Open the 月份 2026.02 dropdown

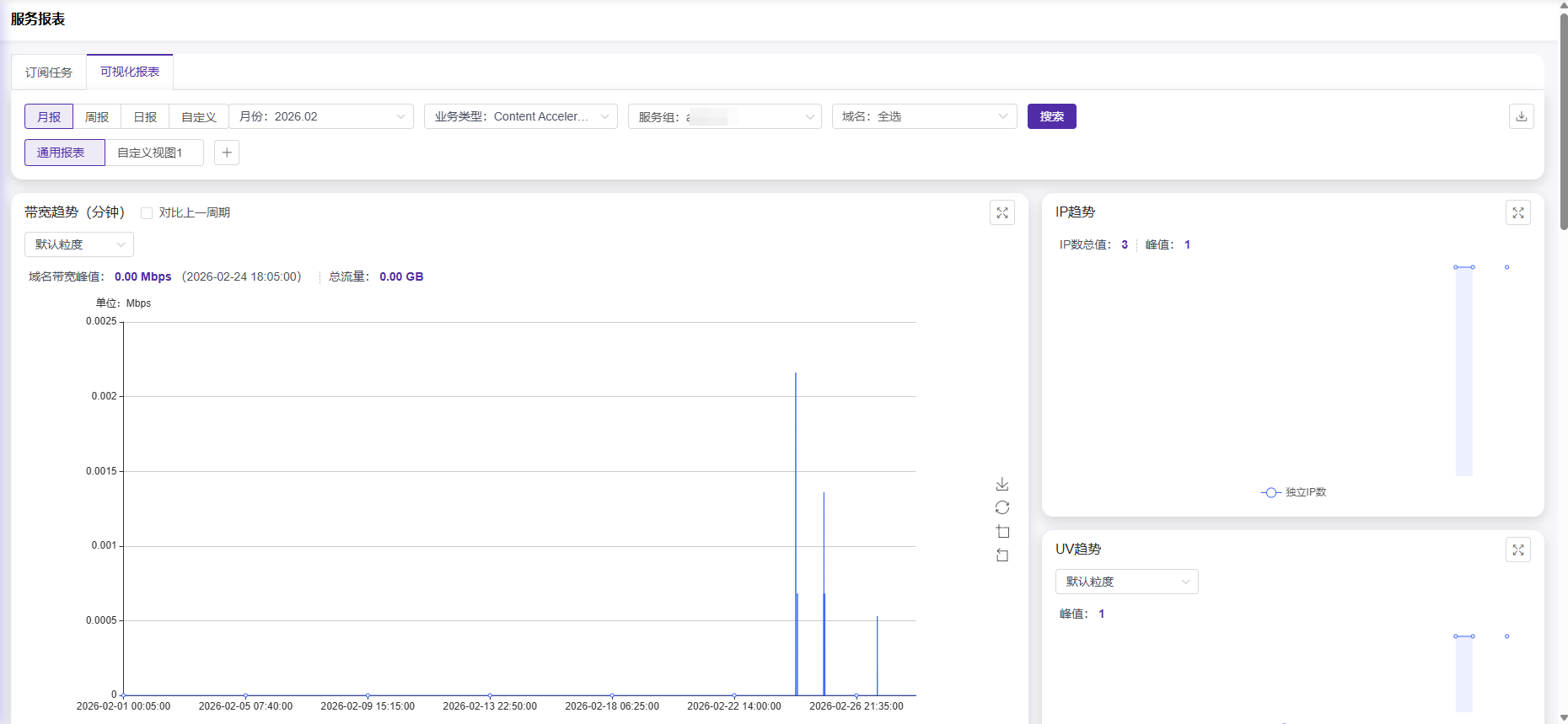(x=321, y=116)
